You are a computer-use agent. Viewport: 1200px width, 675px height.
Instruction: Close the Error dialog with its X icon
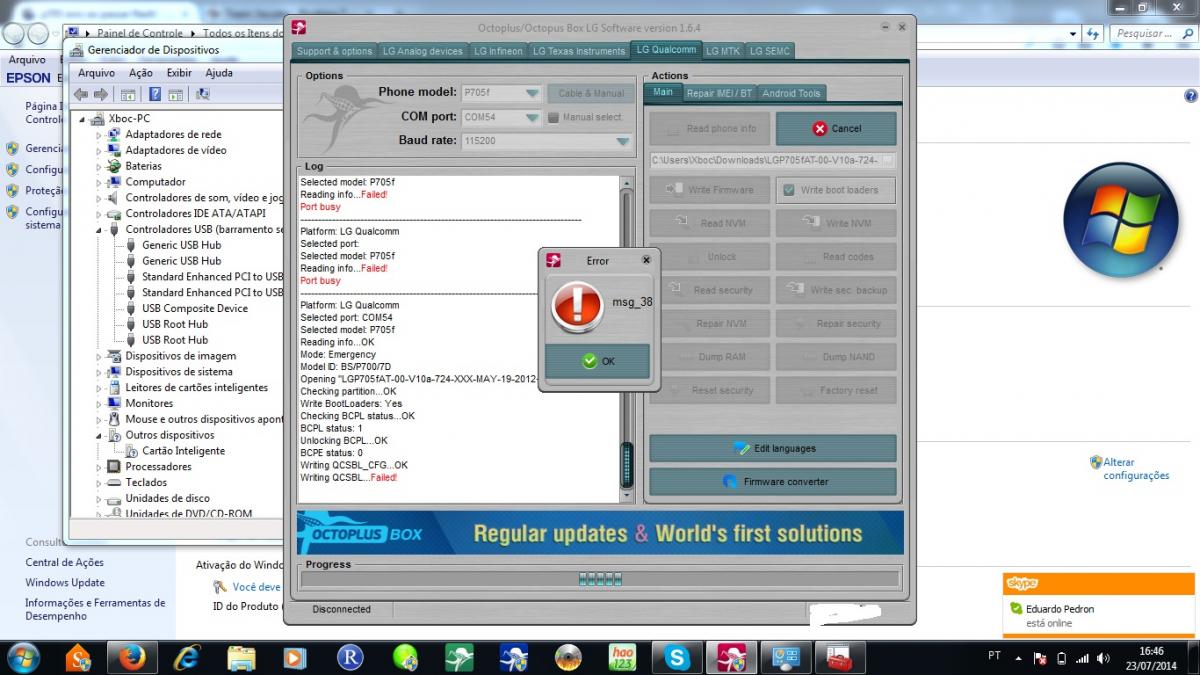tap(645, 260)
